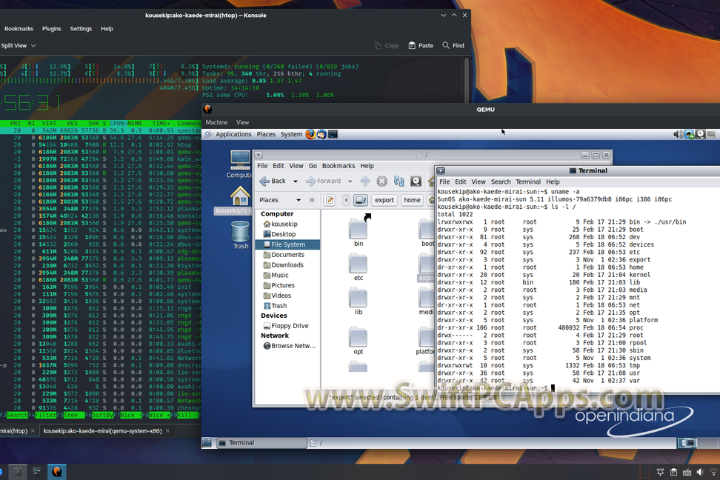The height and width of the screenshot is (480, 720).
Task: Open the QEMU Machine menu
Action: [x=216, y=123]
